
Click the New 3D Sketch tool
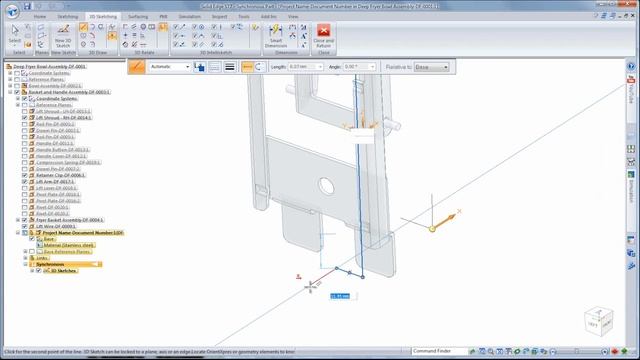[63, 36]
